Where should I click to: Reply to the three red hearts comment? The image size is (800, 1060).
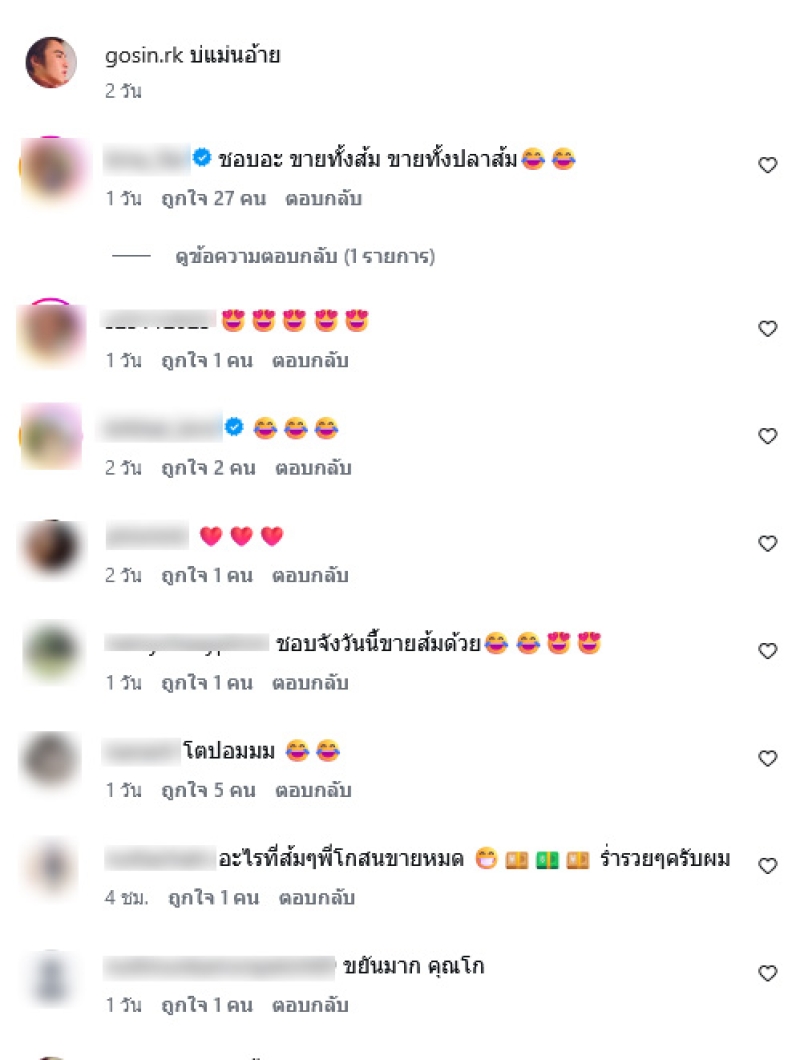point(310,576)
